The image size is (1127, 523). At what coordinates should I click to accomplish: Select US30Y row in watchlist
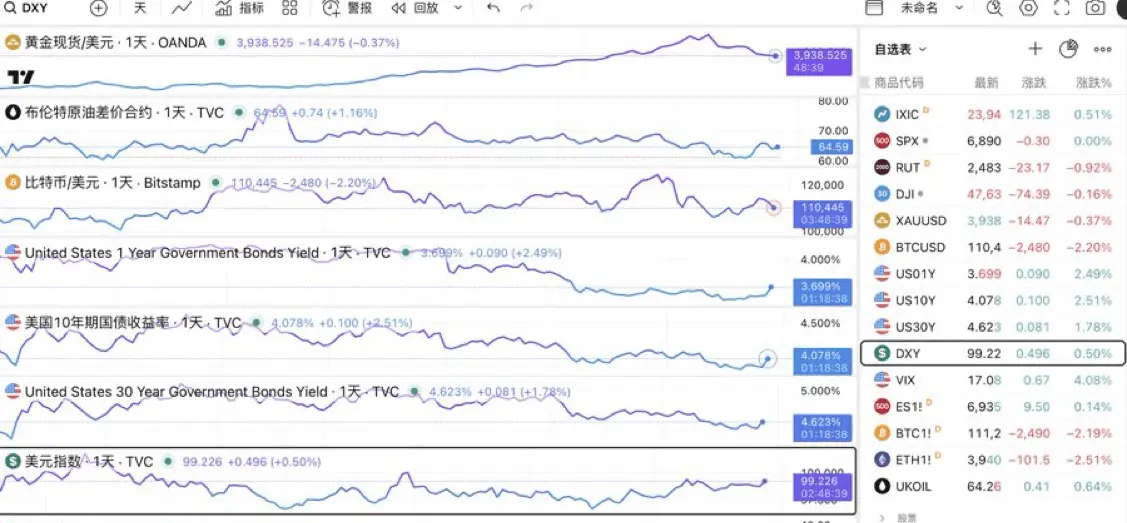tap(993, 327)
